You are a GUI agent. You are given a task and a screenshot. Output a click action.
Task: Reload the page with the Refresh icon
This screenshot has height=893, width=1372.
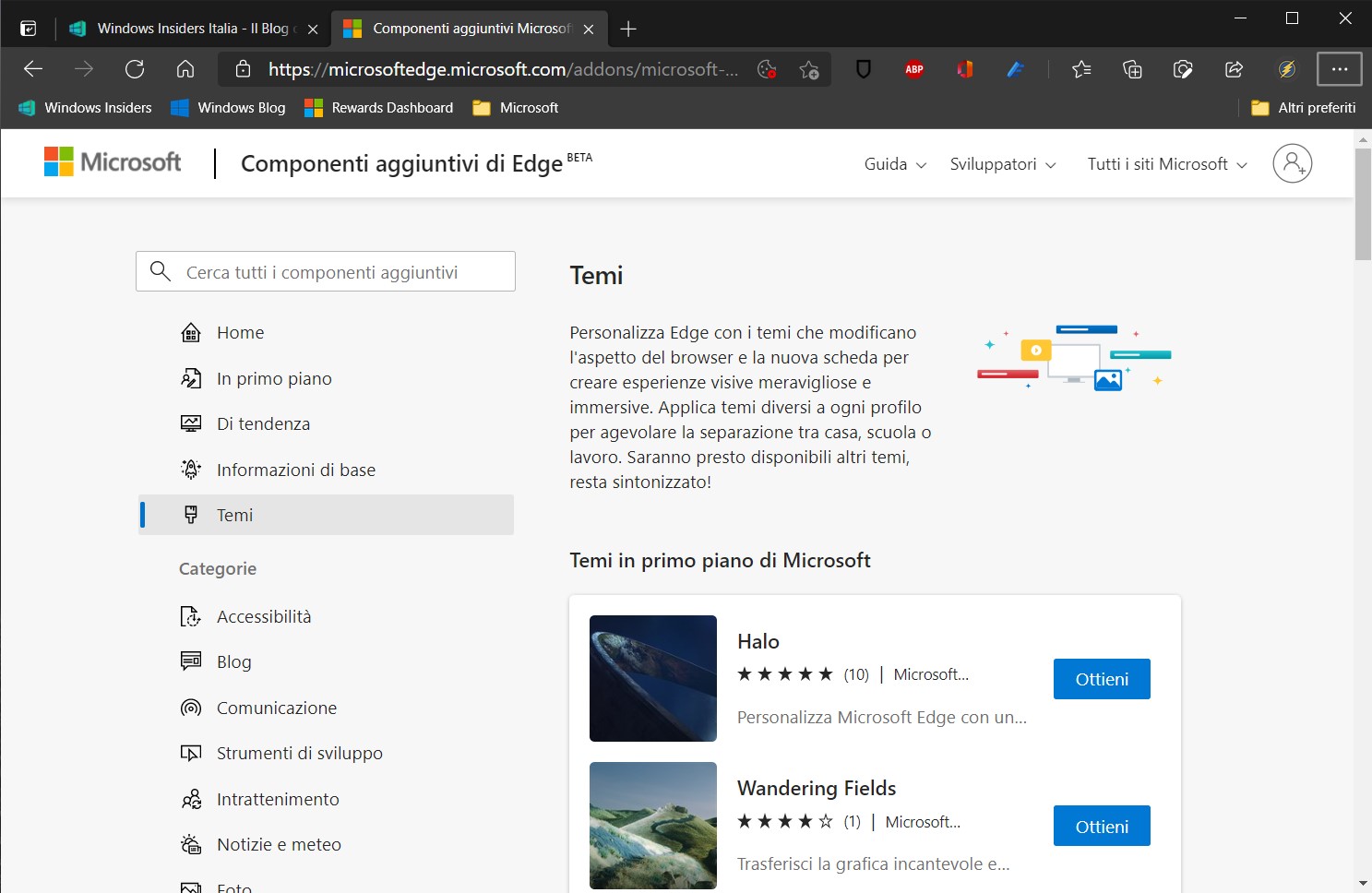pyautogui.click(x=135, y=69)
